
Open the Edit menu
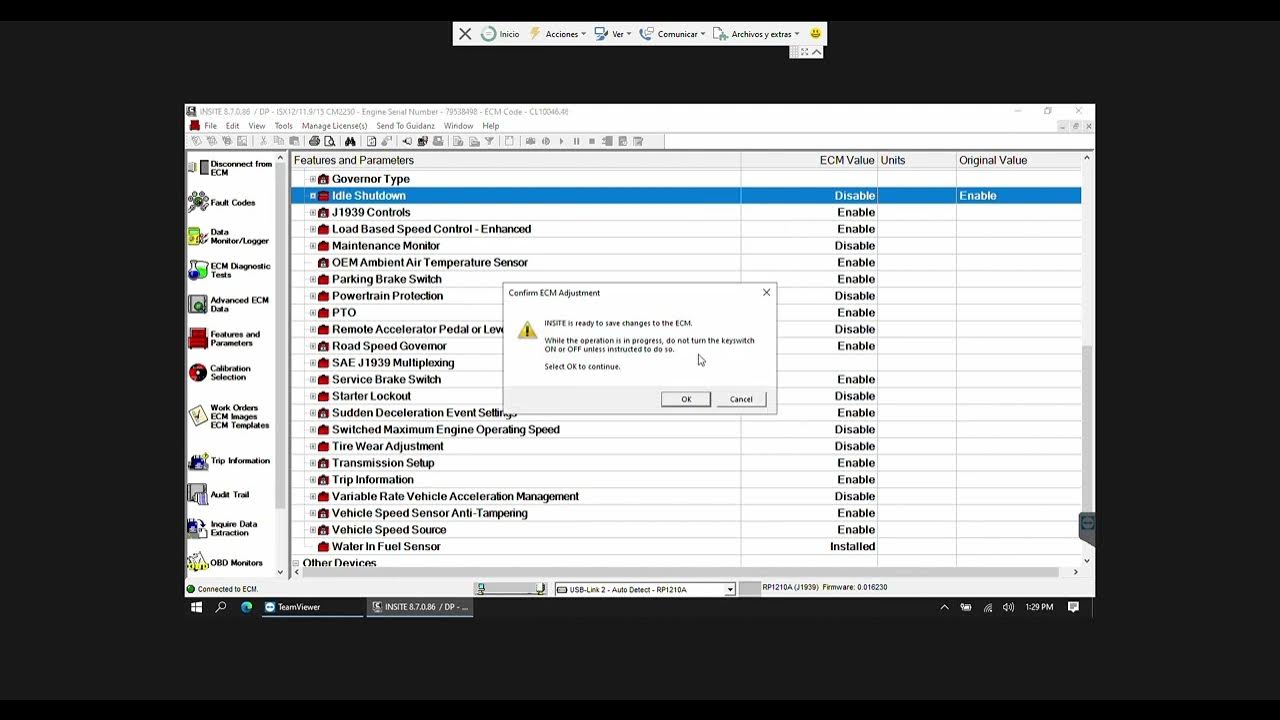pyautogui.click(x=232, y=126)
